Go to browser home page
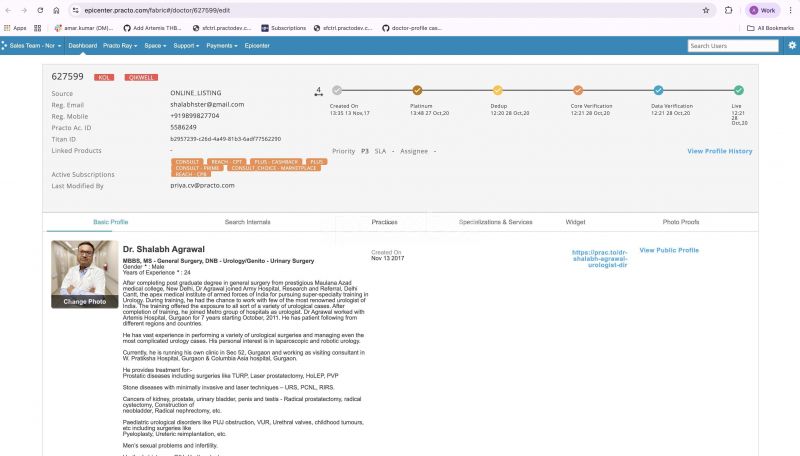The height and width of the screenshot is (456, 800). point(56,10)
